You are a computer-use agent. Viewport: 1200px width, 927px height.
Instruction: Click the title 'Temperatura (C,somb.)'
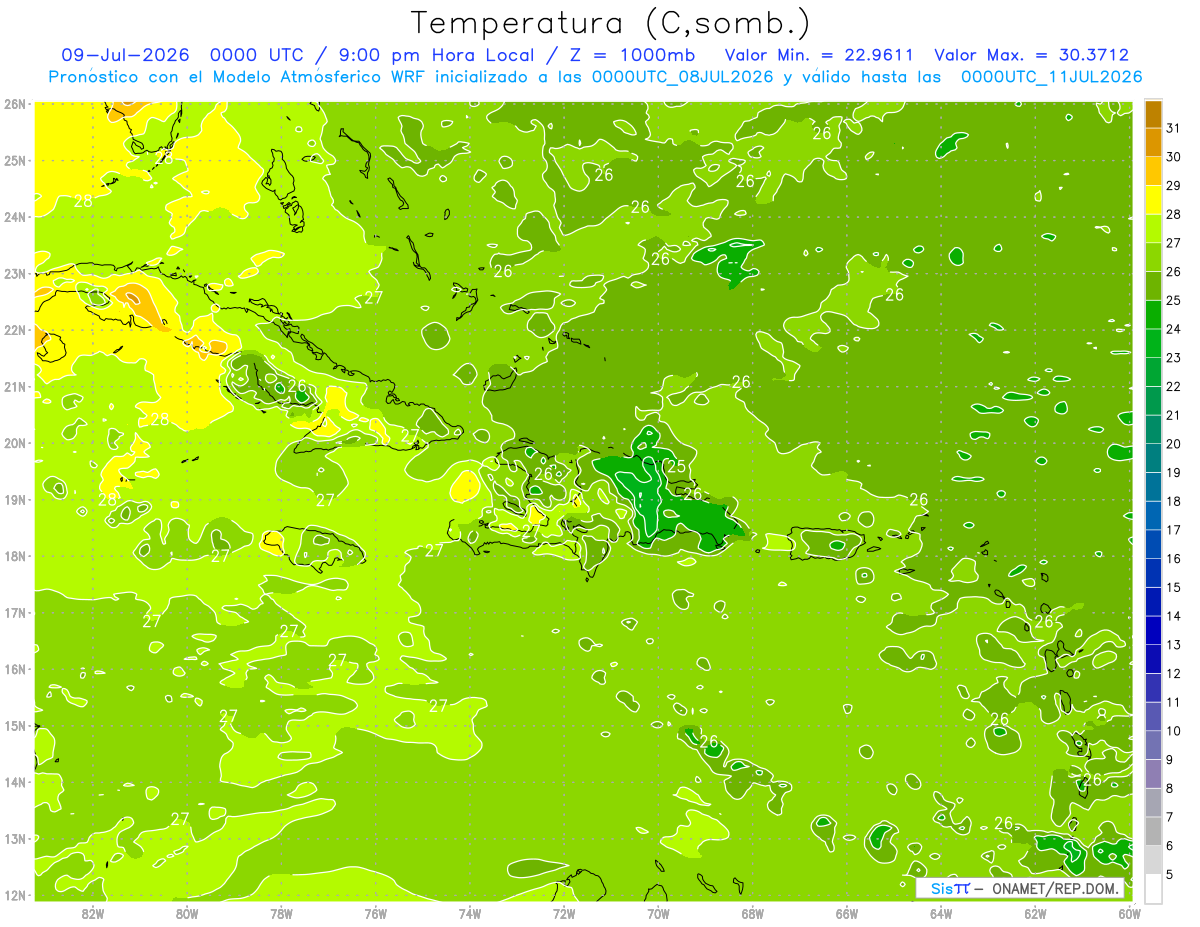coord(610,23)
